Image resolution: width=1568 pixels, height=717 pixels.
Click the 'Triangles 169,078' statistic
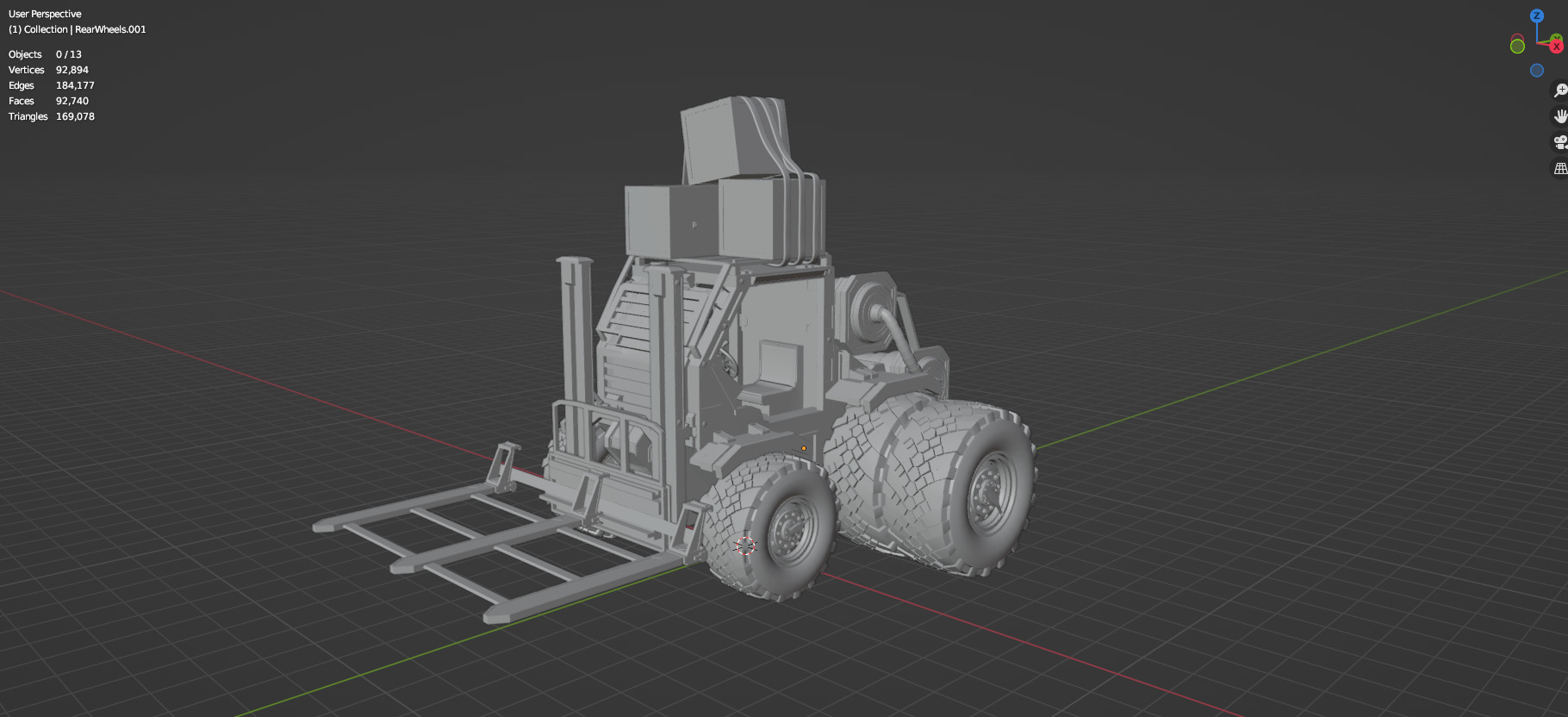click(x=52, y=116)
